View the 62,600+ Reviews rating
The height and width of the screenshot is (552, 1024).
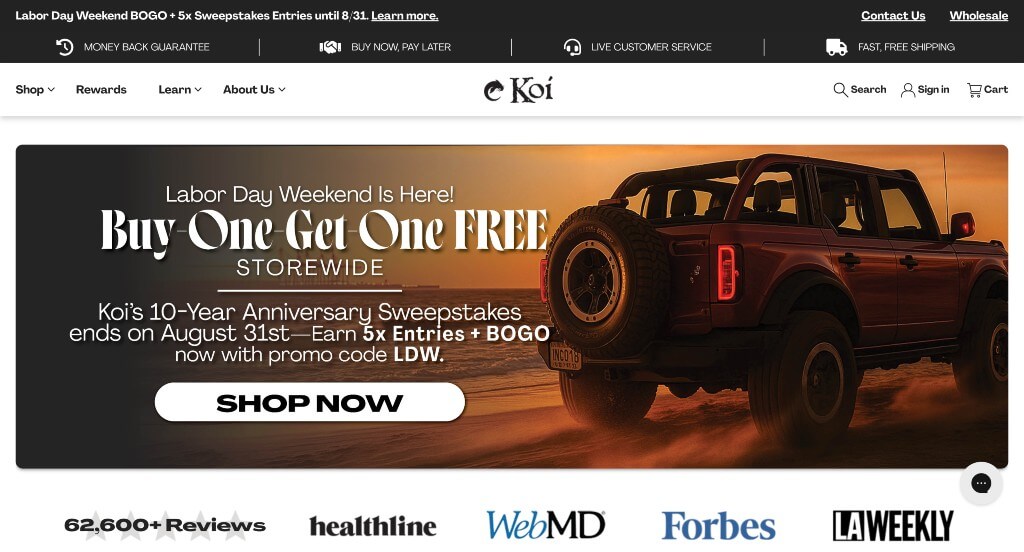coord(165,525)
